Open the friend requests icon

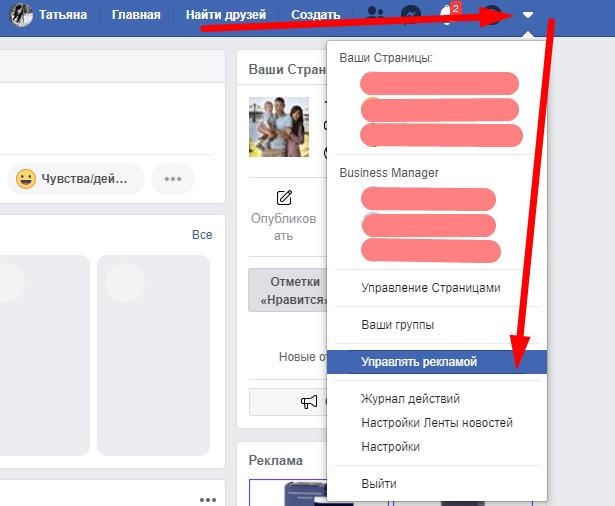click(375, 13)
